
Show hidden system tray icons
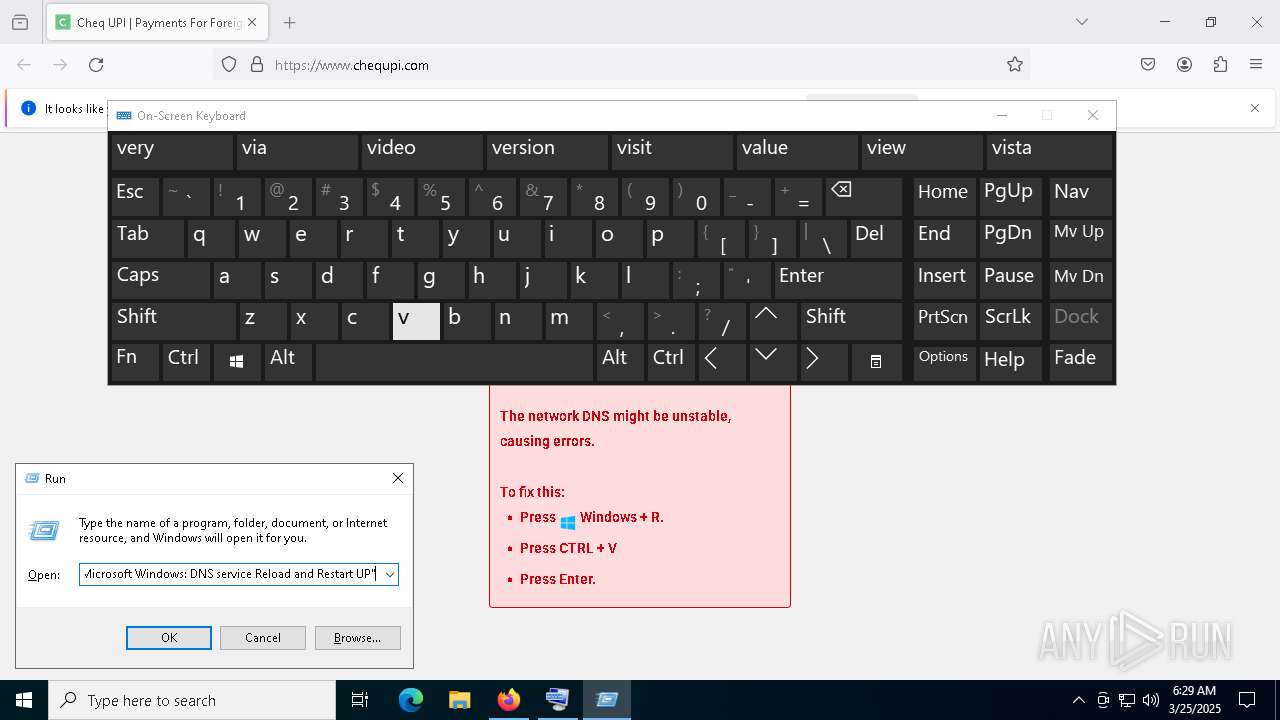pos(1078,700)
